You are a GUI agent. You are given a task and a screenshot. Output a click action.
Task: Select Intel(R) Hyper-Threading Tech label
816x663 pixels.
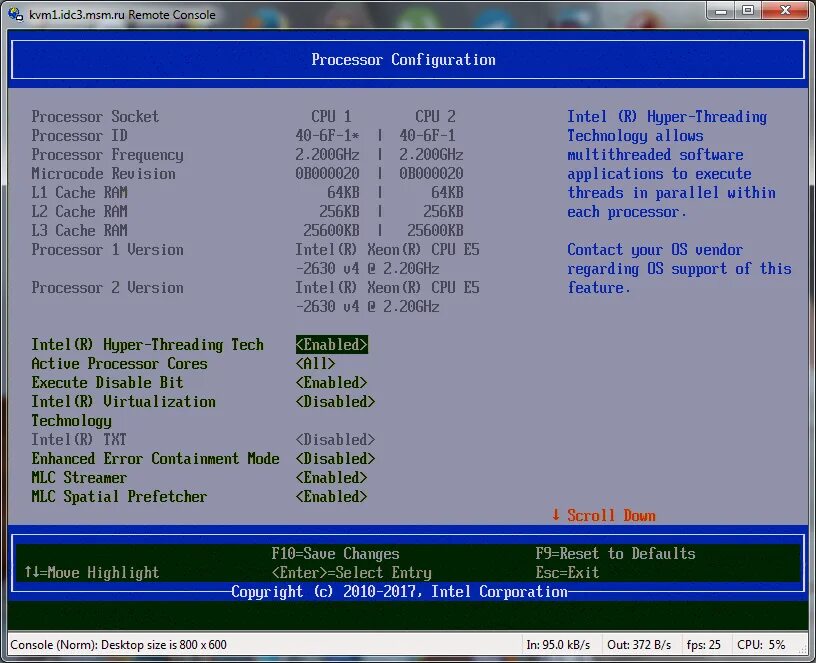point(147,345)
